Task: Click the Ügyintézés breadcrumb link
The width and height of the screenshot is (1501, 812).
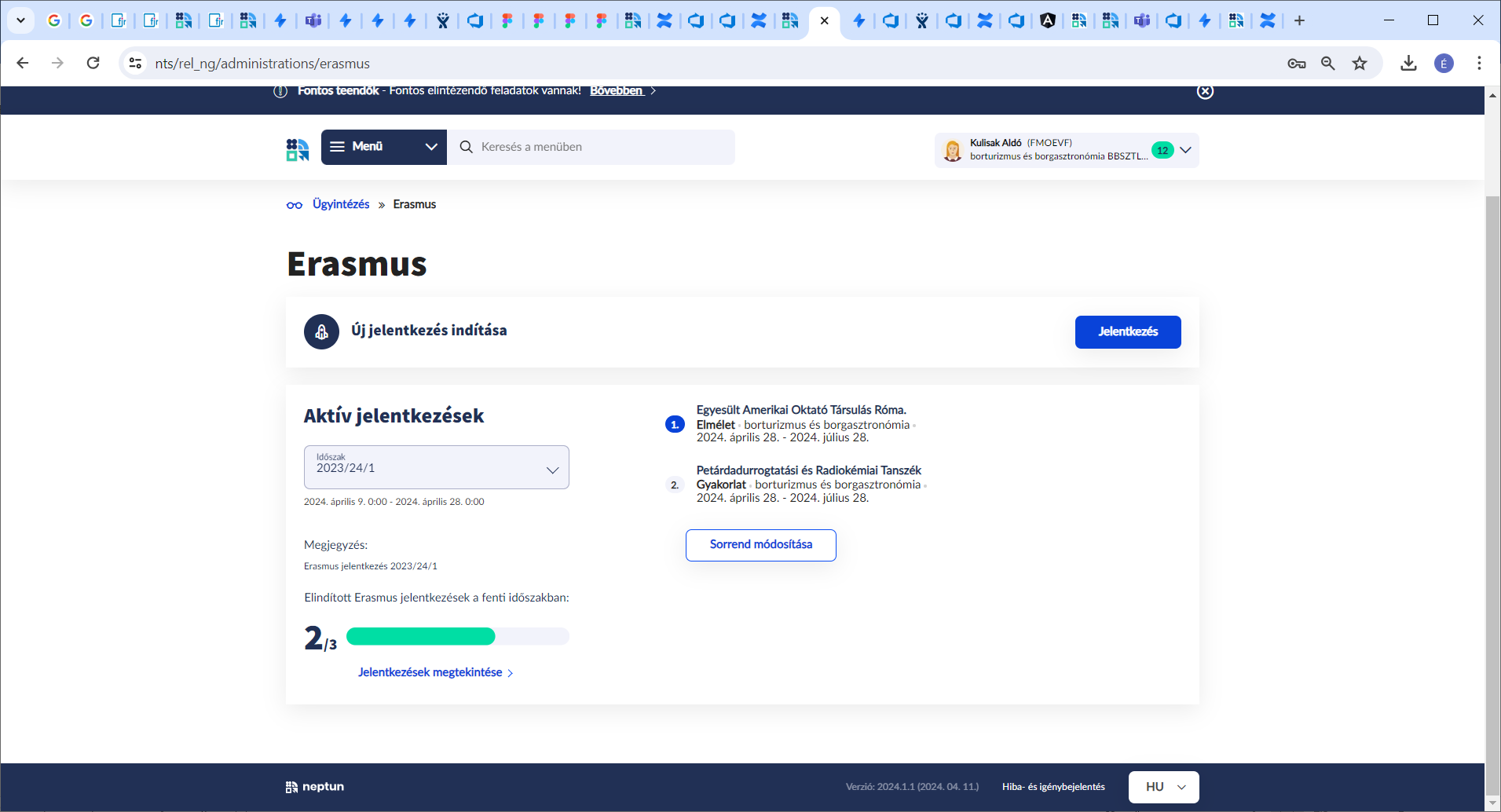Action: pos(341,204)
